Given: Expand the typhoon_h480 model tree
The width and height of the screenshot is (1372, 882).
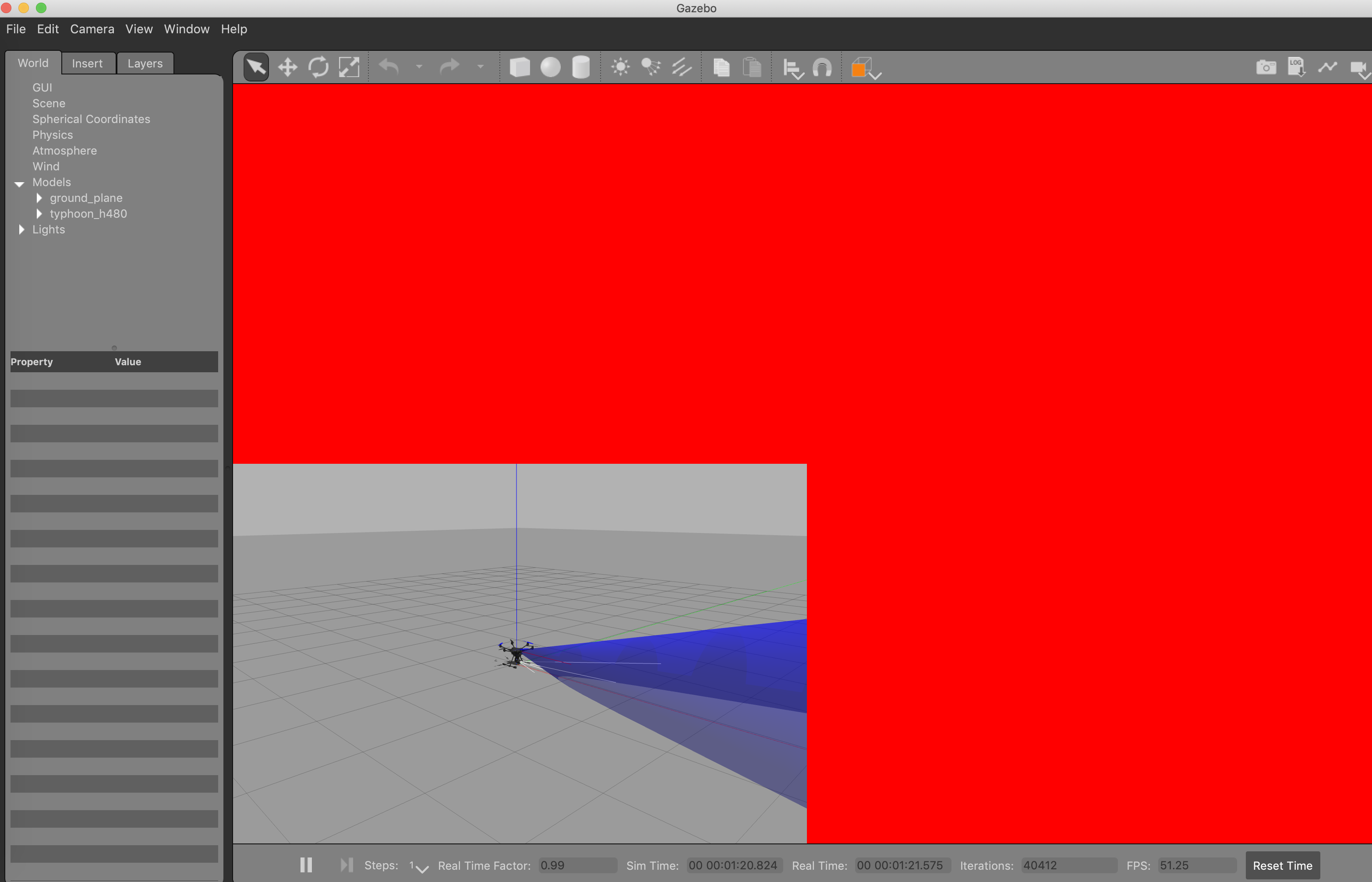Looking at the screenshot, I should point(39,214).
